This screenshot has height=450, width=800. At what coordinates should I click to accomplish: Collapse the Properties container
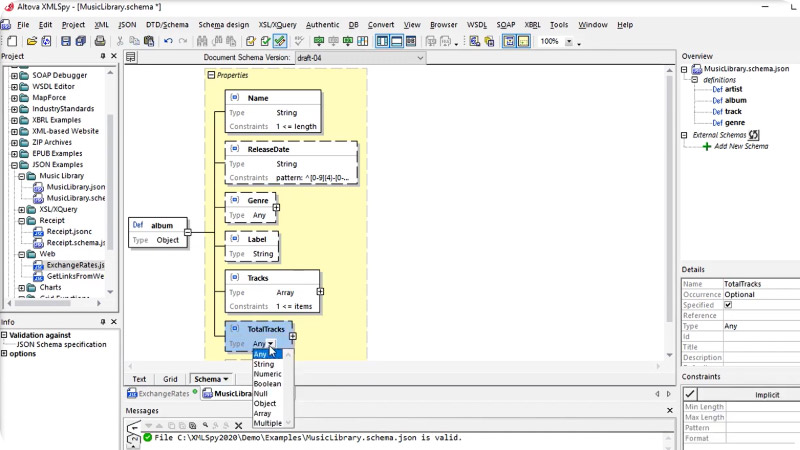[211, 75]
